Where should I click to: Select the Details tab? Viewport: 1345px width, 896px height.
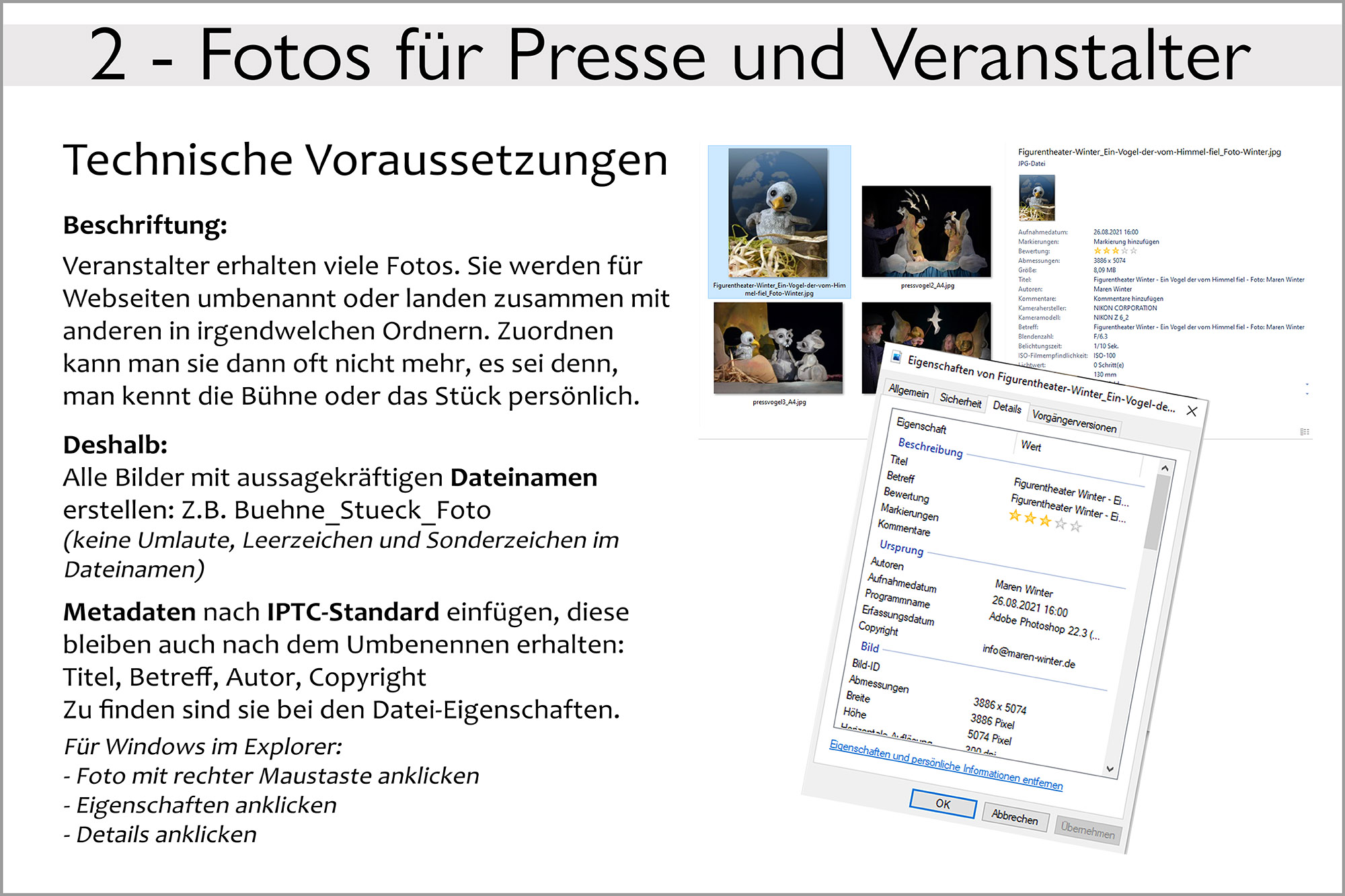(x=1007, y=407)
